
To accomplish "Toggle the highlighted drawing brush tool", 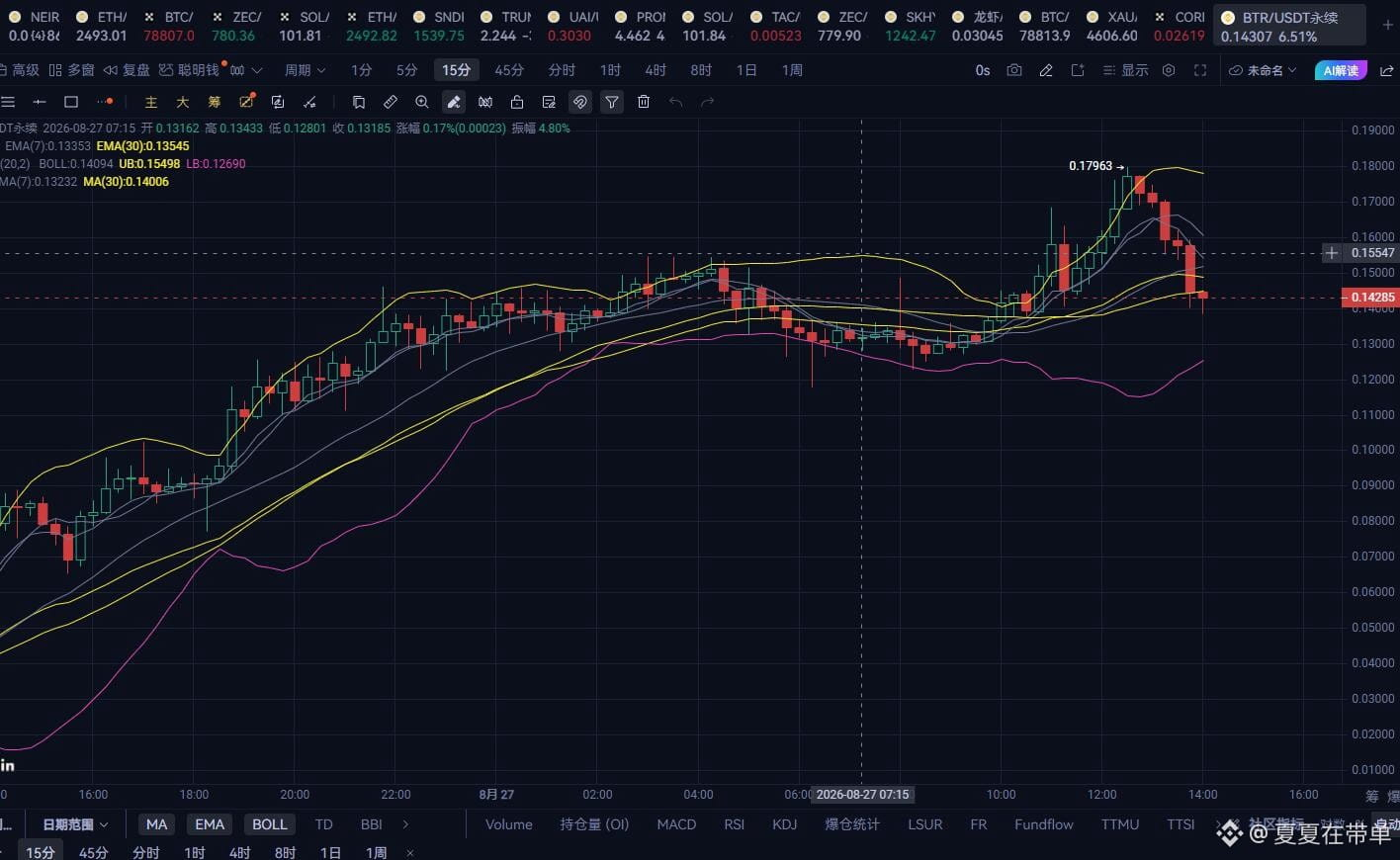I will [454, 102].
